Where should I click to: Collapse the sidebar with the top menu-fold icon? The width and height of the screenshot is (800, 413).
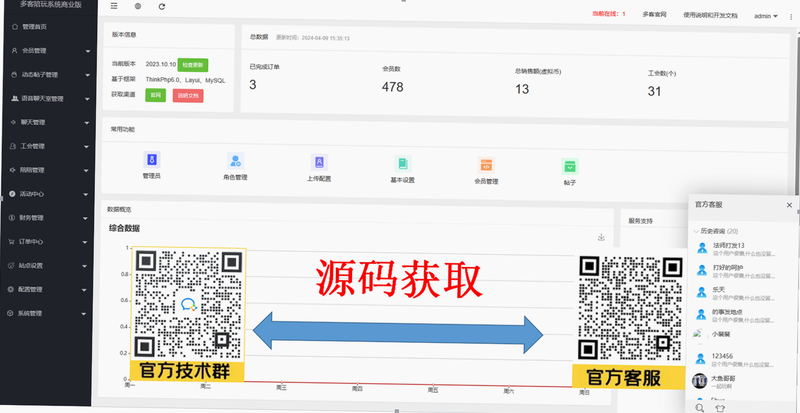tap(114, 6)
